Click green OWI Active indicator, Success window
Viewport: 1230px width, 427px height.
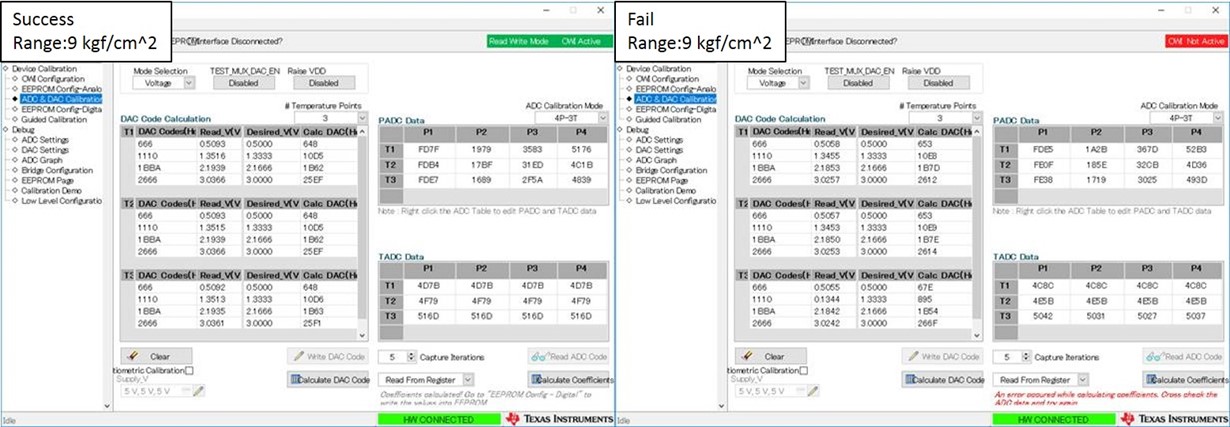[583, 41]
